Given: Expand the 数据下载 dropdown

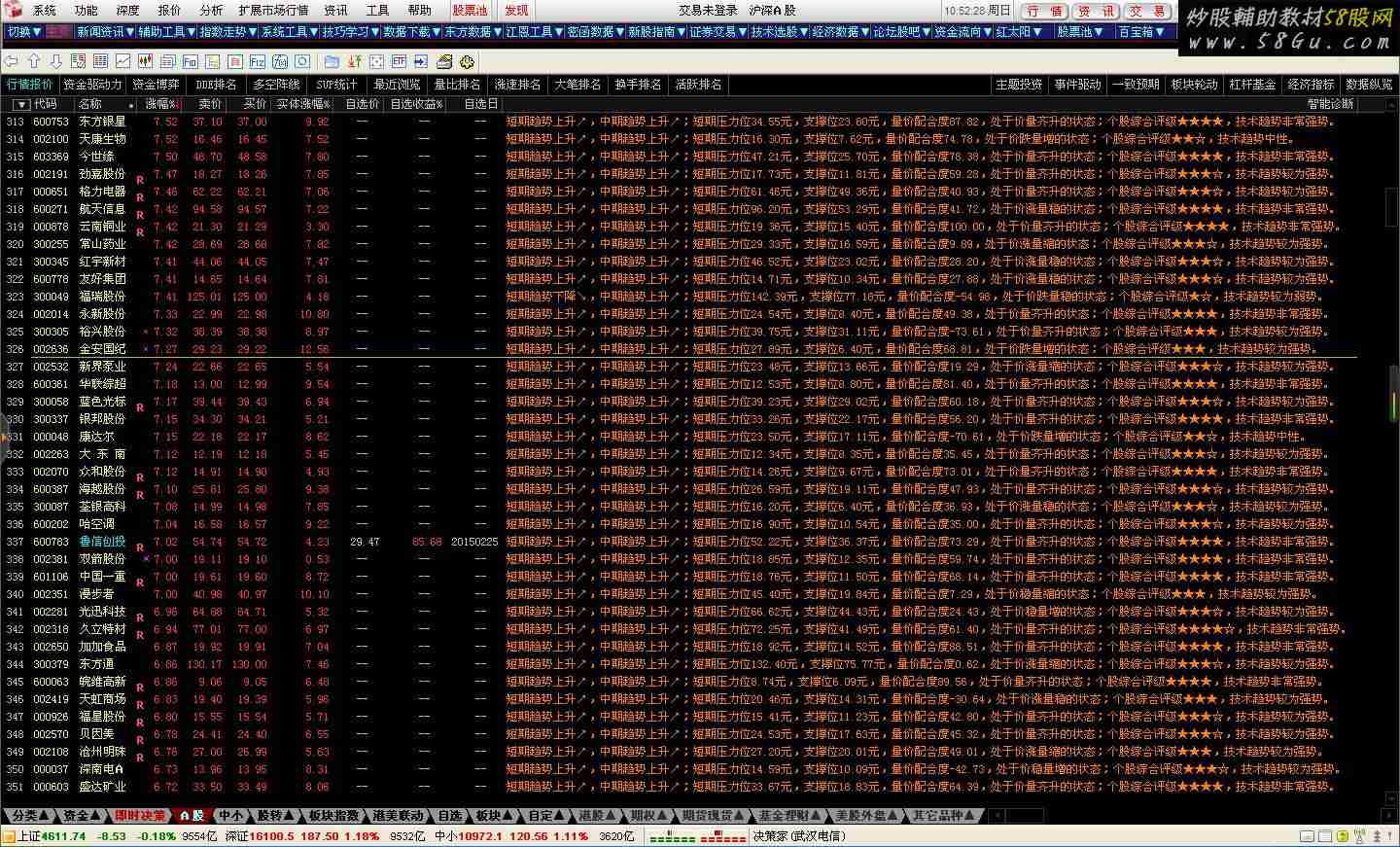Looking at the screenshot, I should [x=411, y=32].
